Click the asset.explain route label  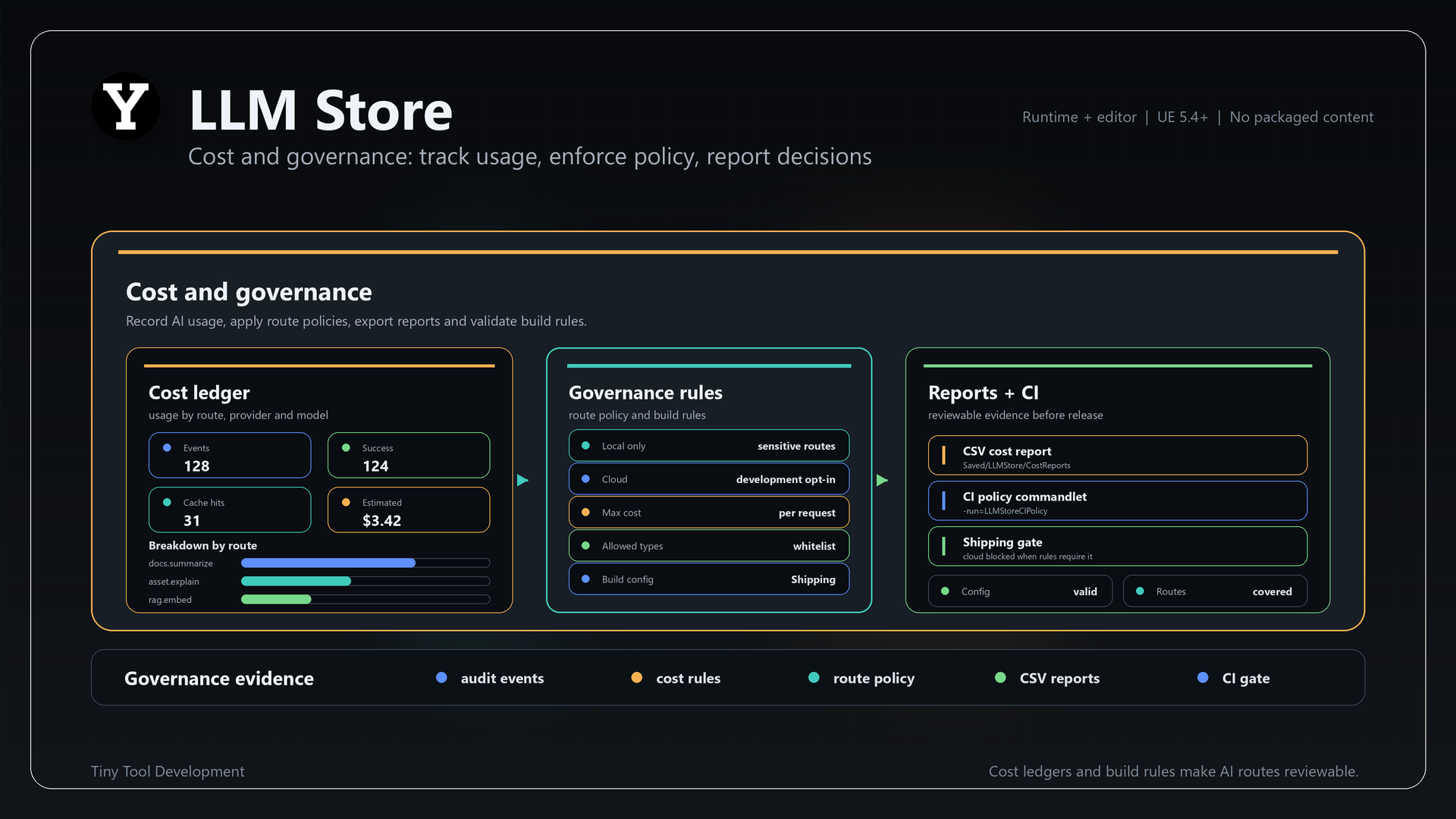pyautogui.click(x=174, y=582)
